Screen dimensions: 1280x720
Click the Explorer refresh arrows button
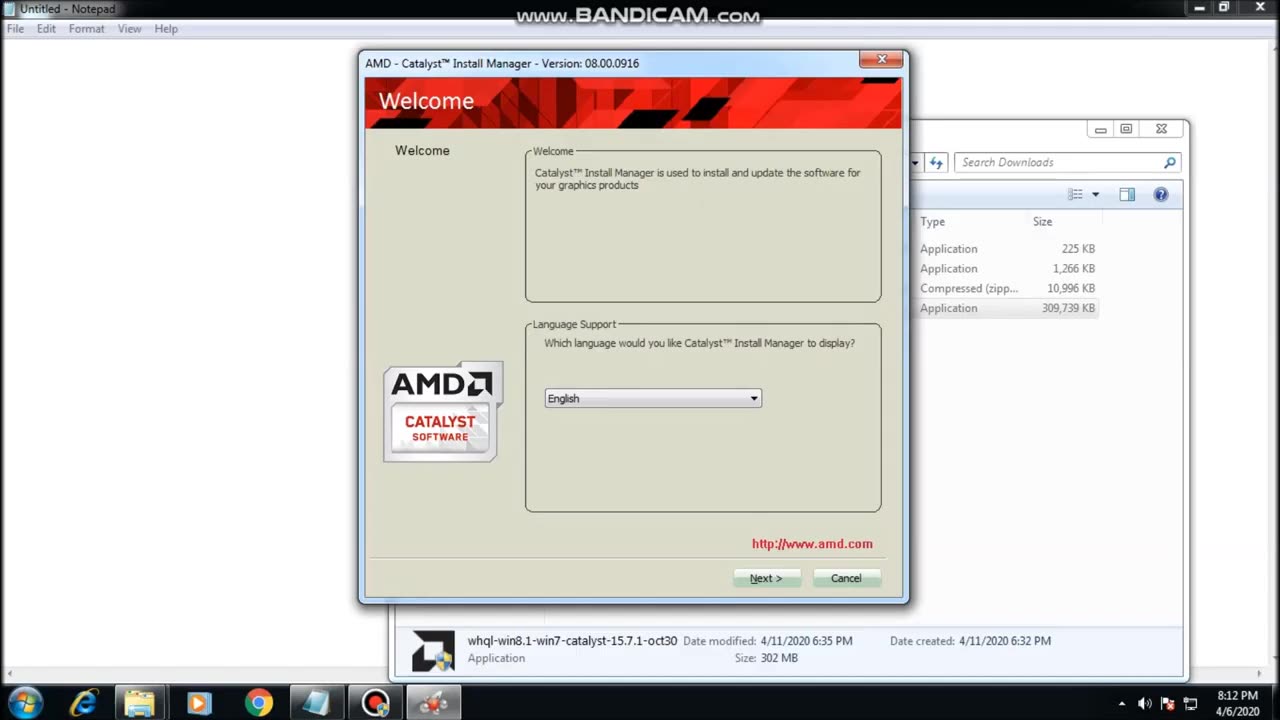tap(936, 162)
